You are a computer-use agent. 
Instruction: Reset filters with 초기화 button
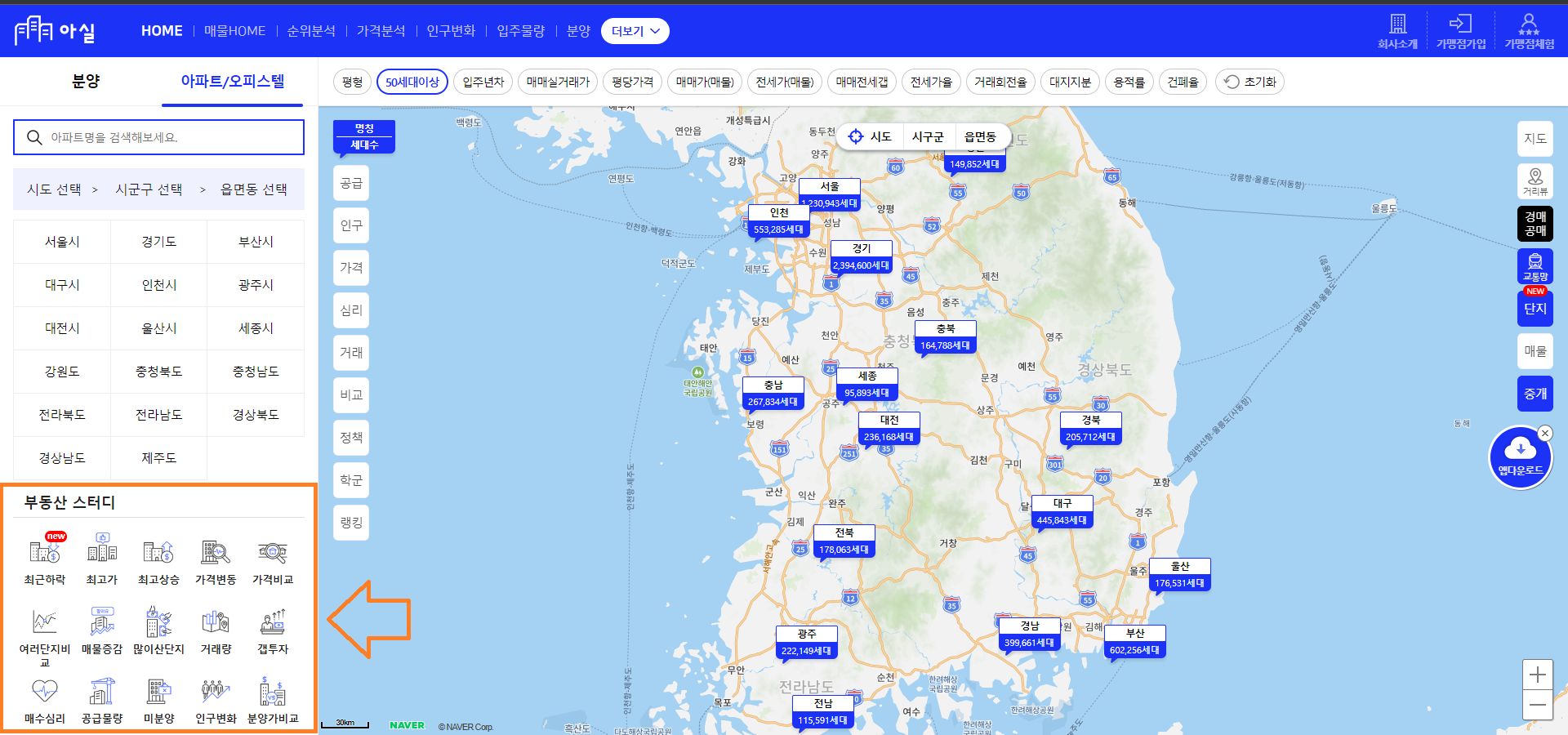coord(1250,82)
